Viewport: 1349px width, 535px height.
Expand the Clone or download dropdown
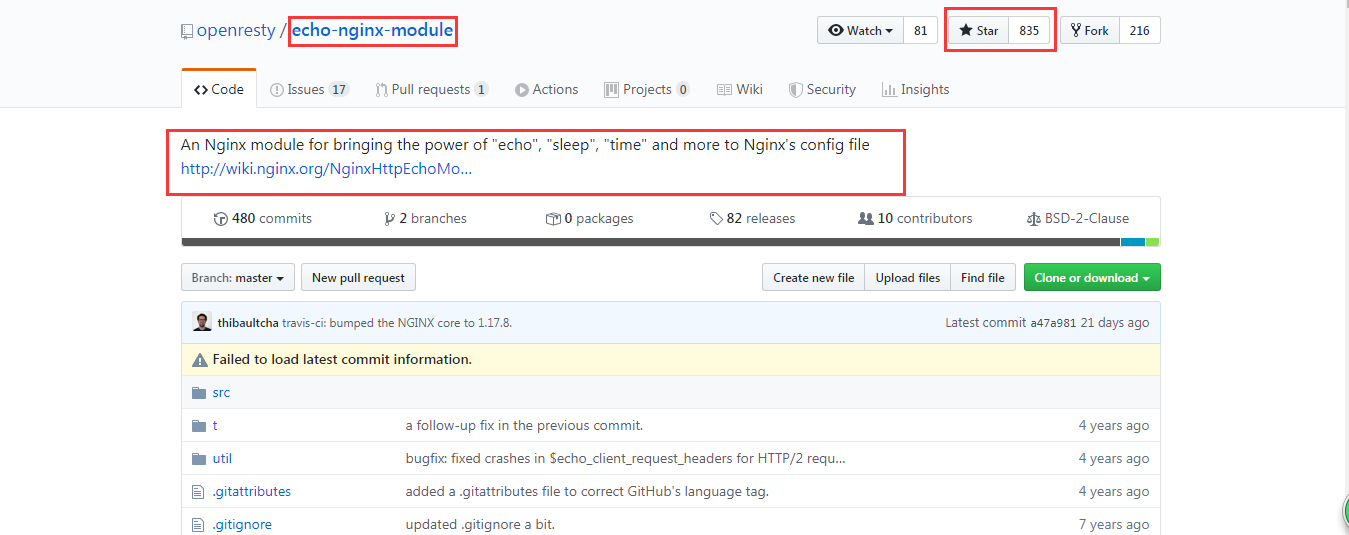(x=1092, y=277)
